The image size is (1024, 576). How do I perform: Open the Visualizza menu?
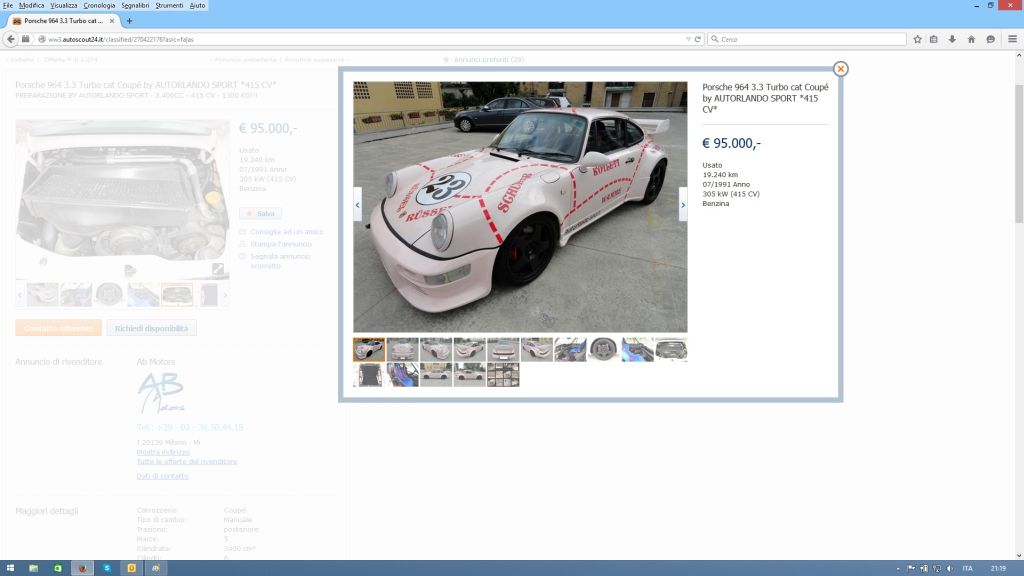[63, 5]
